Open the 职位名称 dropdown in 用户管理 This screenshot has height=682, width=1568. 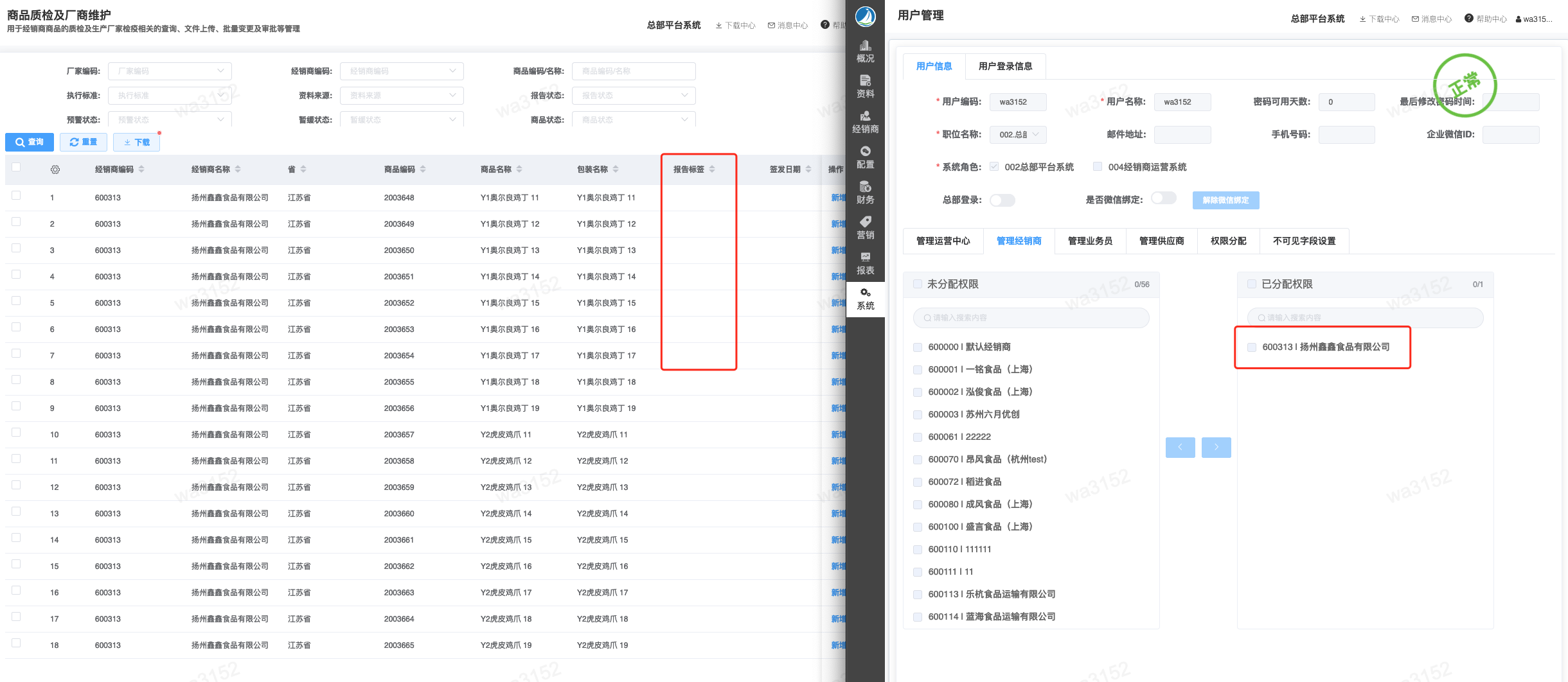pyautogui.click(x=1019, y=135)
